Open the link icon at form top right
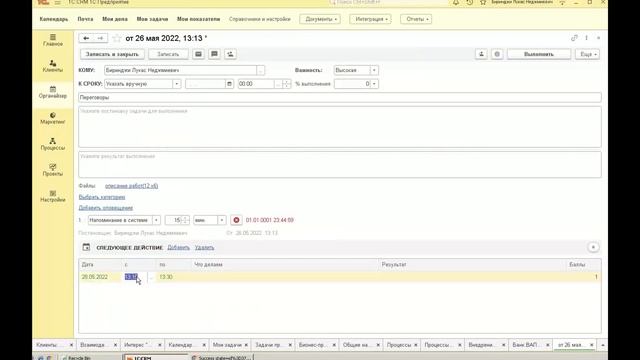This screenshot has height=360, width=640. pyautogui.click(x=574, y=38)
